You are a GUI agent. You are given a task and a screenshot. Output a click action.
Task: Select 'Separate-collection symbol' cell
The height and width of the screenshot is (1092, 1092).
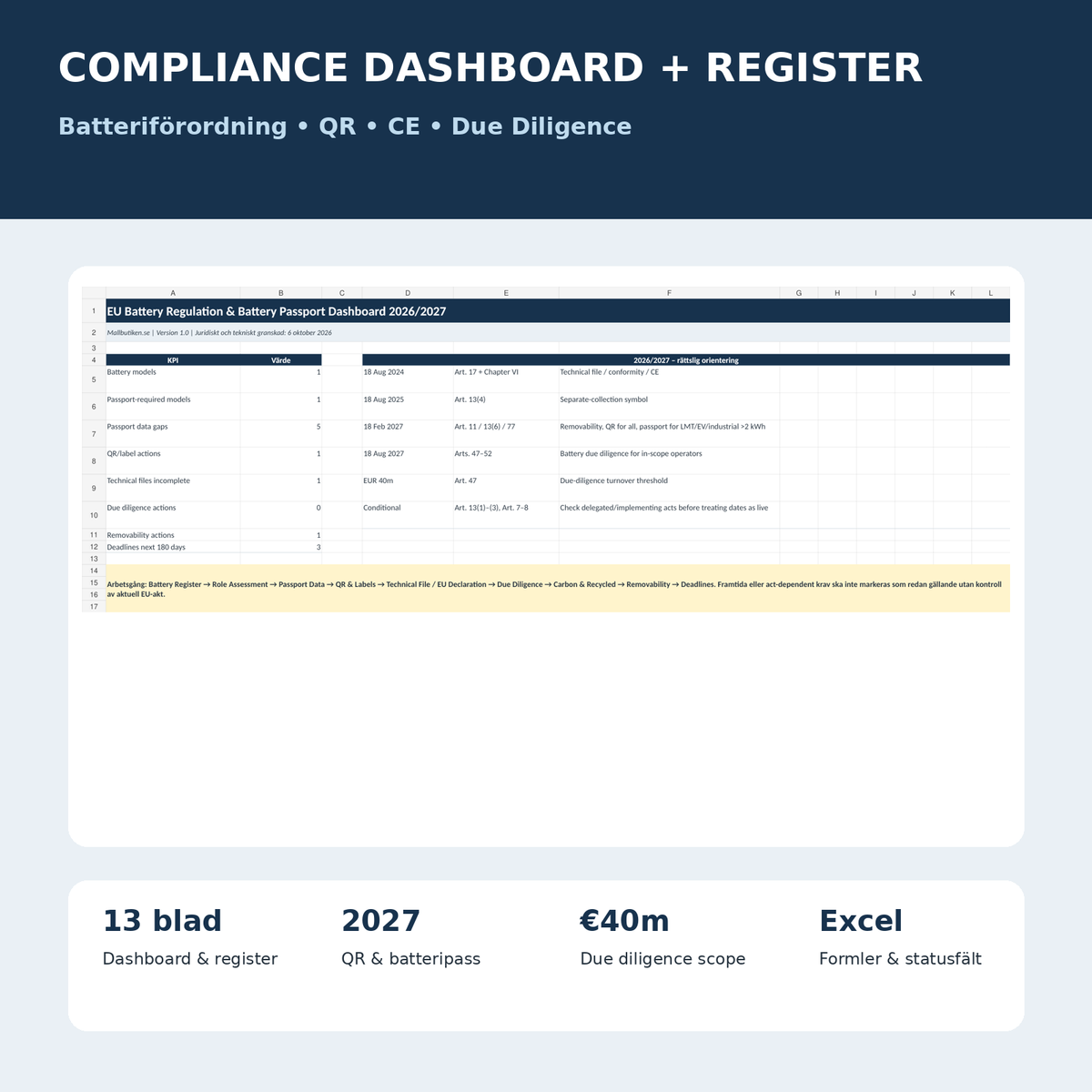[x=669, y=407]
